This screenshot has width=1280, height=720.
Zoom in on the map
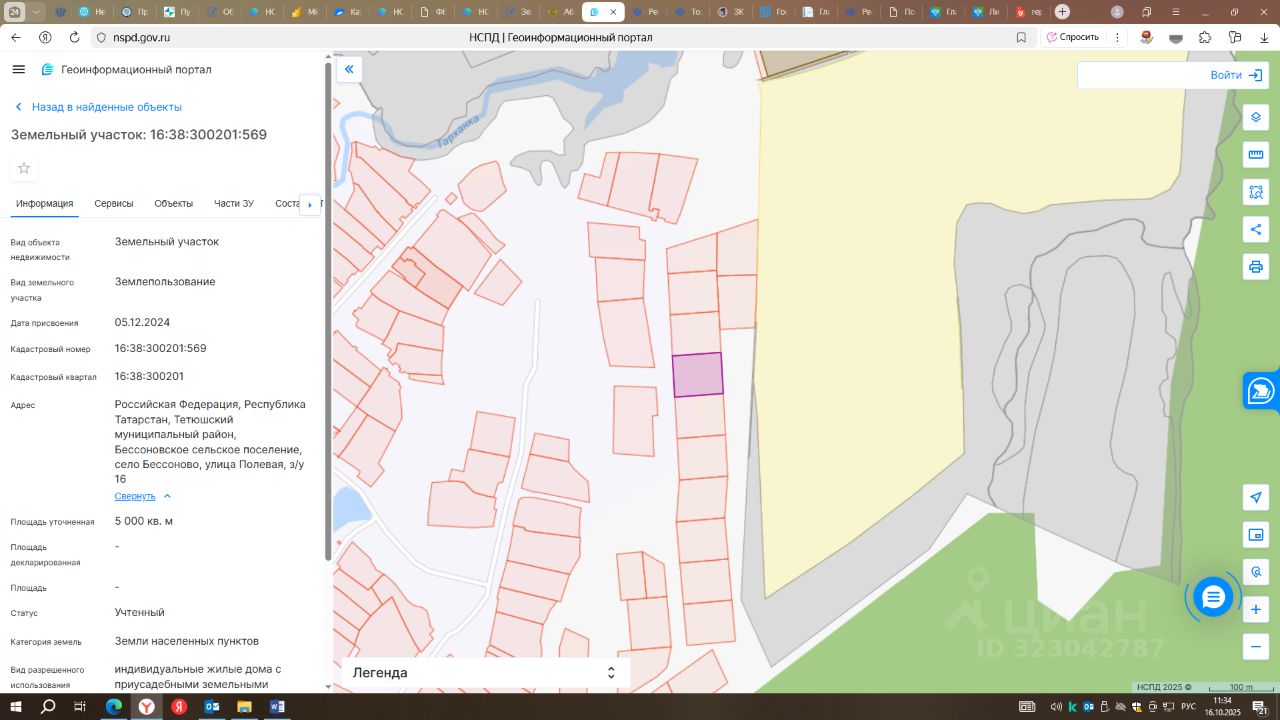click(1256, 609)
